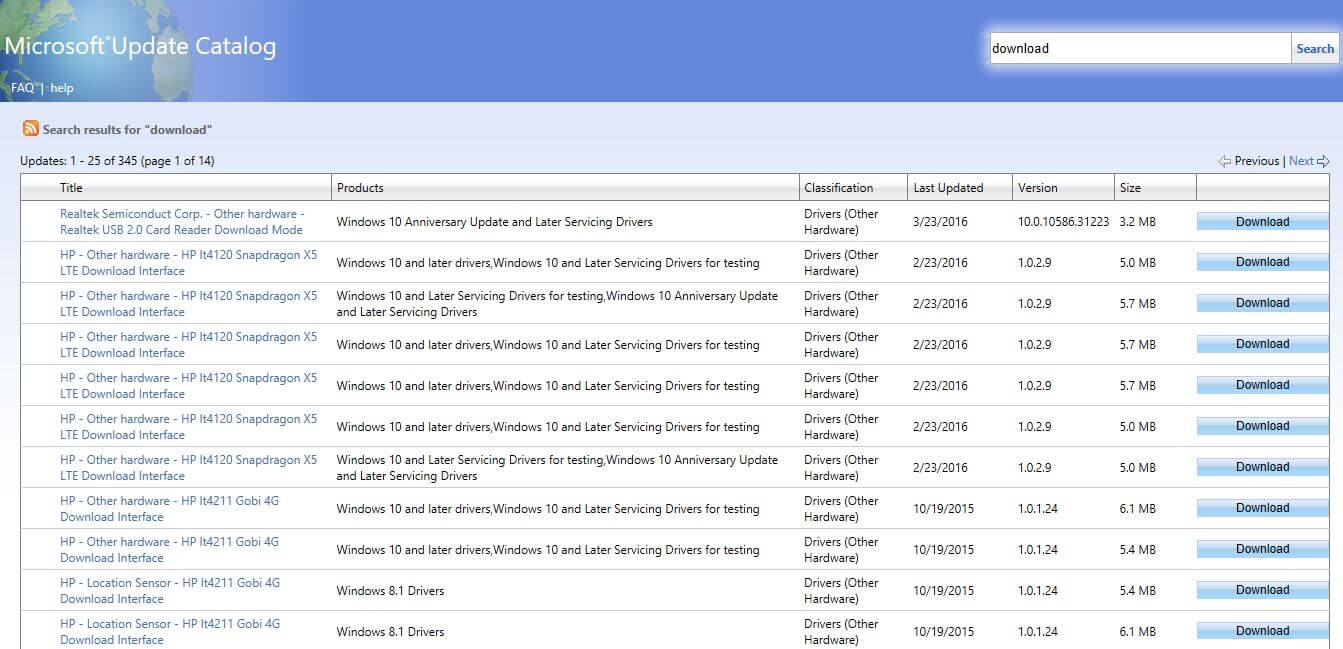Sort results by Version column header
1343x649 pixels.
point(1037,188)
